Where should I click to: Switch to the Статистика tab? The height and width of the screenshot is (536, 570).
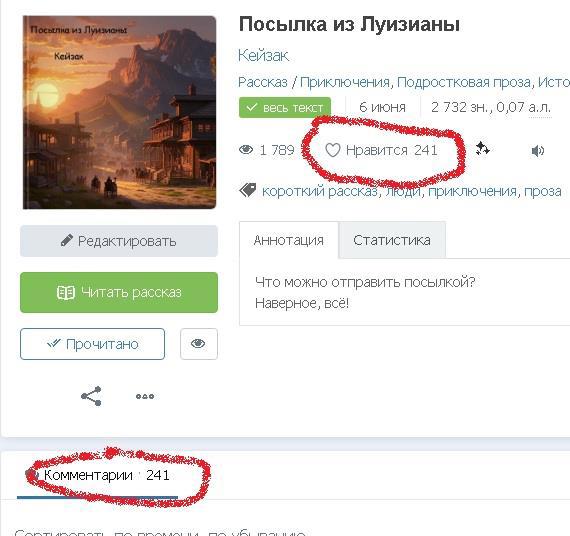pos(392,240)
